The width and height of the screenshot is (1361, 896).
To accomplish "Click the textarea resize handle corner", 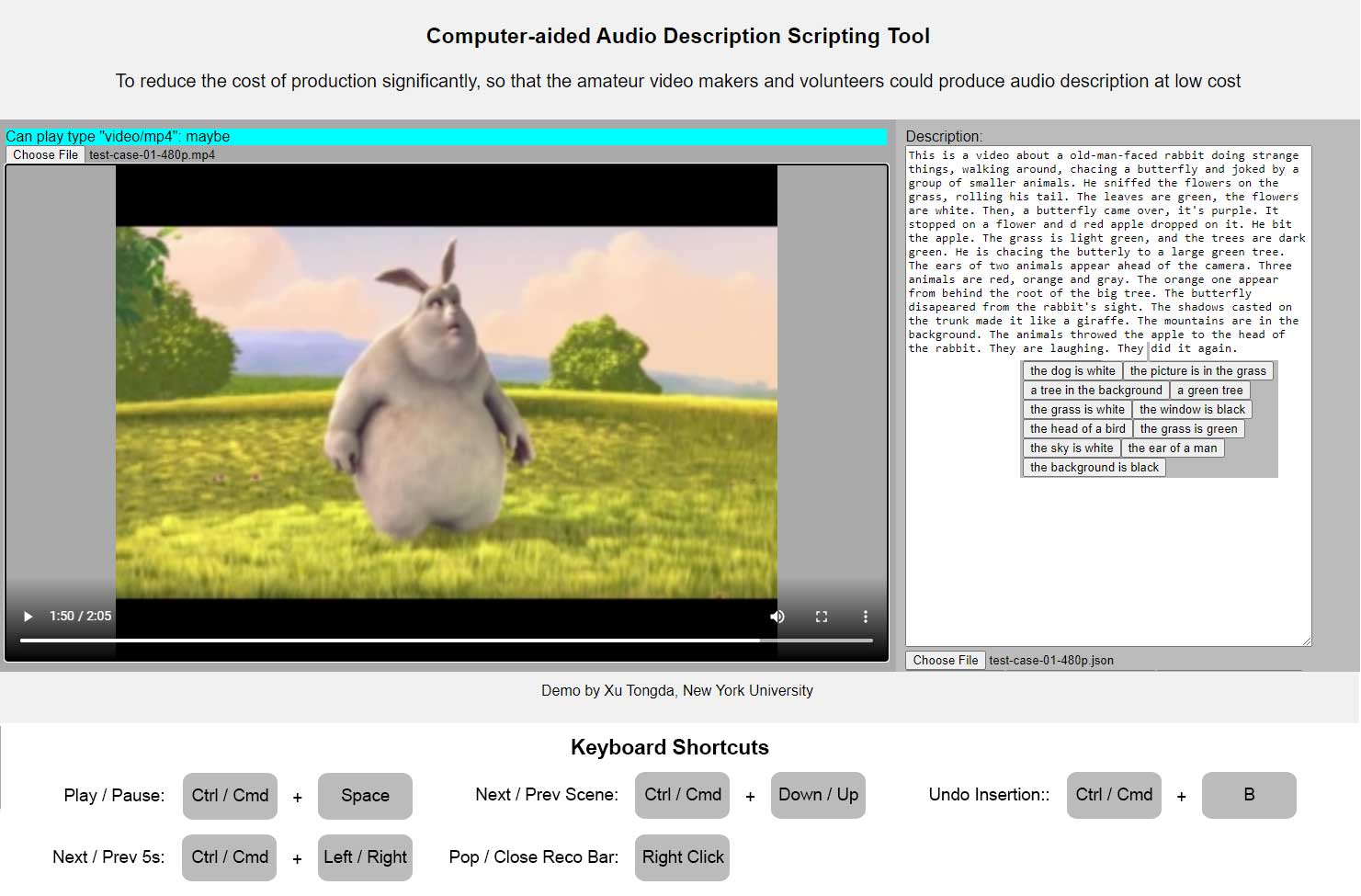I will point(1306,641).
